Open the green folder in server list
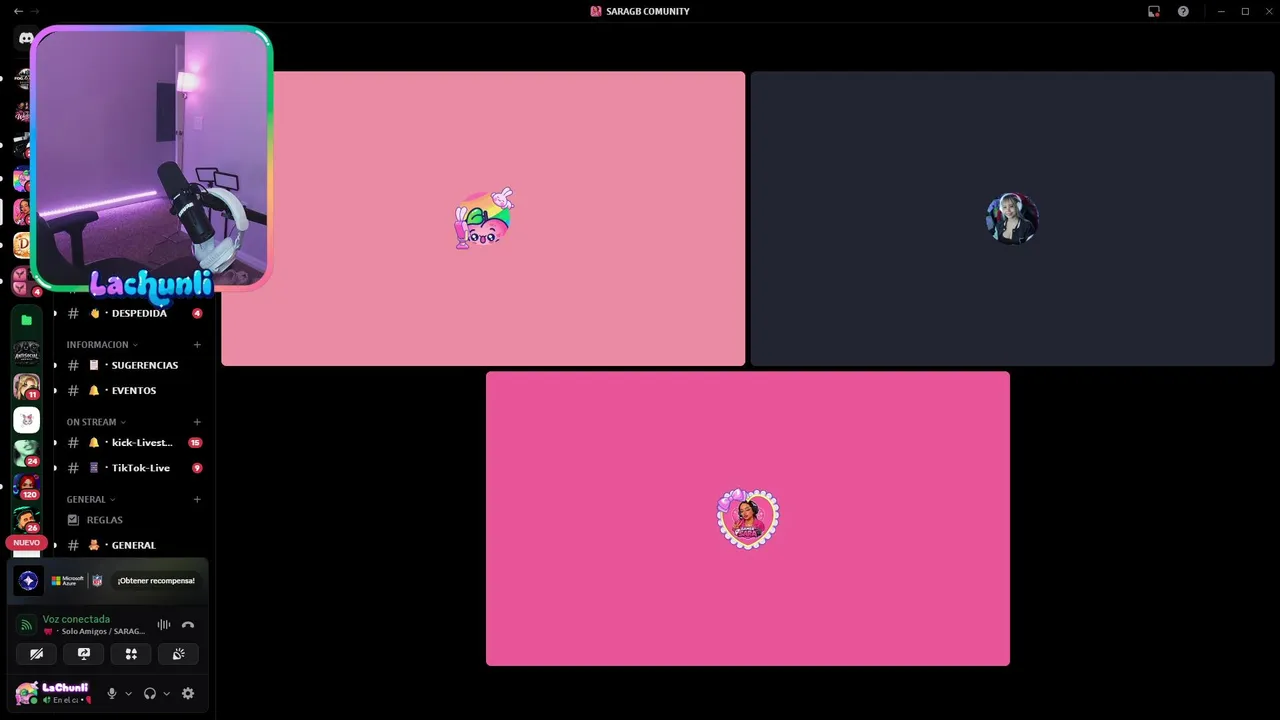1280x720 pixels. click(x=26, y=320)
